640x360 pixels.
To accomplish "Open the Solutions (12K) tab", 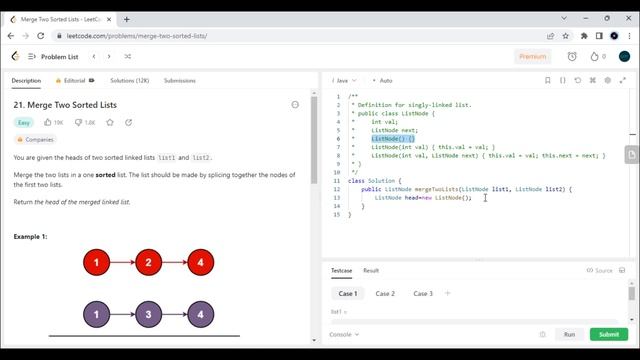I will [129, 81].
